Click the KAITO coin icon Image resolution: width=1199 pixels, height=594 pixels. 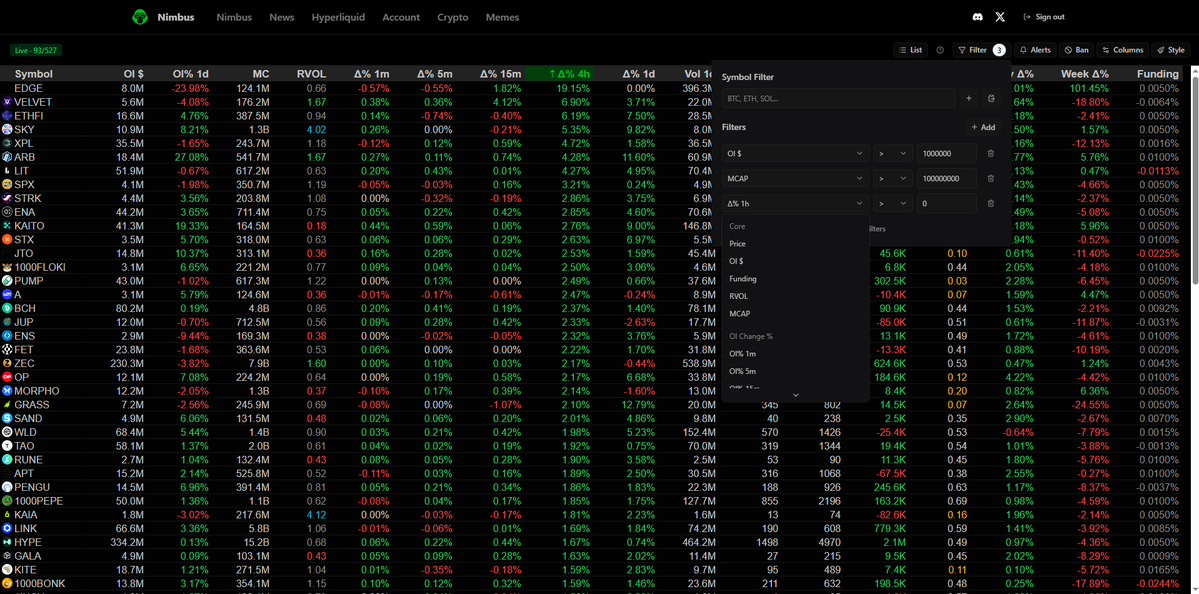(7, 226)
